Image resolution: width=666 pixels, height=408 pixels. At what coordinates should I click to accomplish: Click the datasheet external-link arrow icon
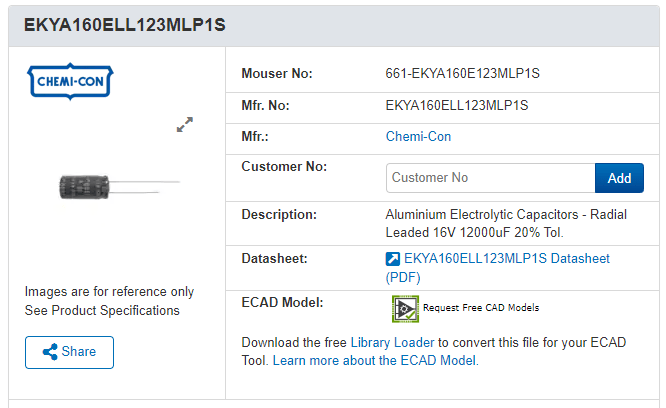(x=392, y=259)
